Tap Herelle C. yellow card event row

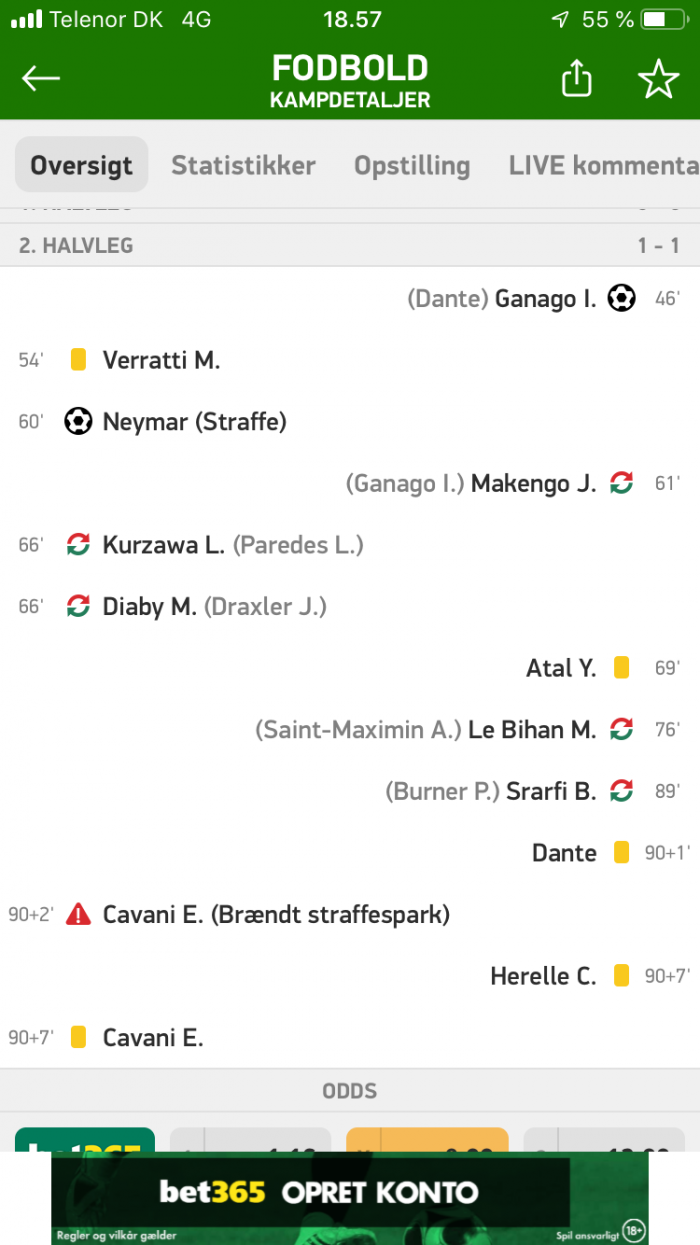(350, 976)
